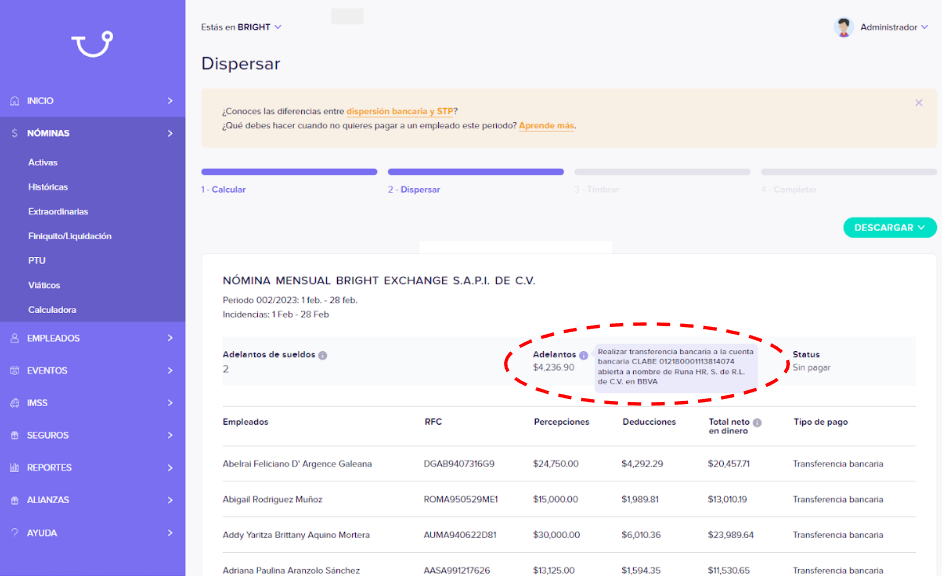This screenshot has width=942, height=576.
Task: Click net total $20,457.71
Action: pos(729,464)
